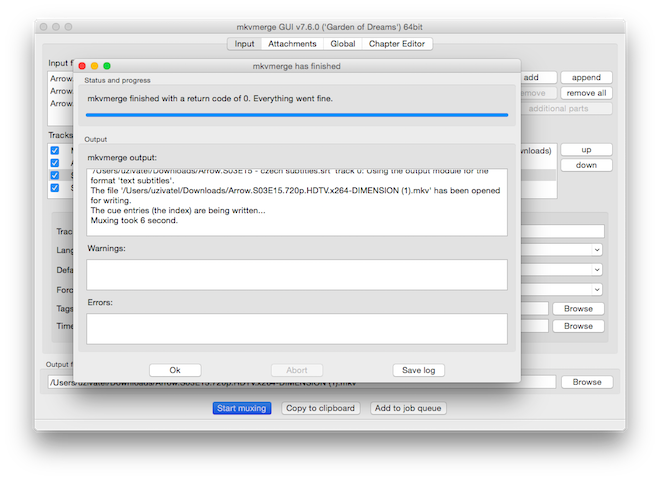The image size is (660, 480).
Task: Click inside the Warnings box
Action: tap(297, 275)
